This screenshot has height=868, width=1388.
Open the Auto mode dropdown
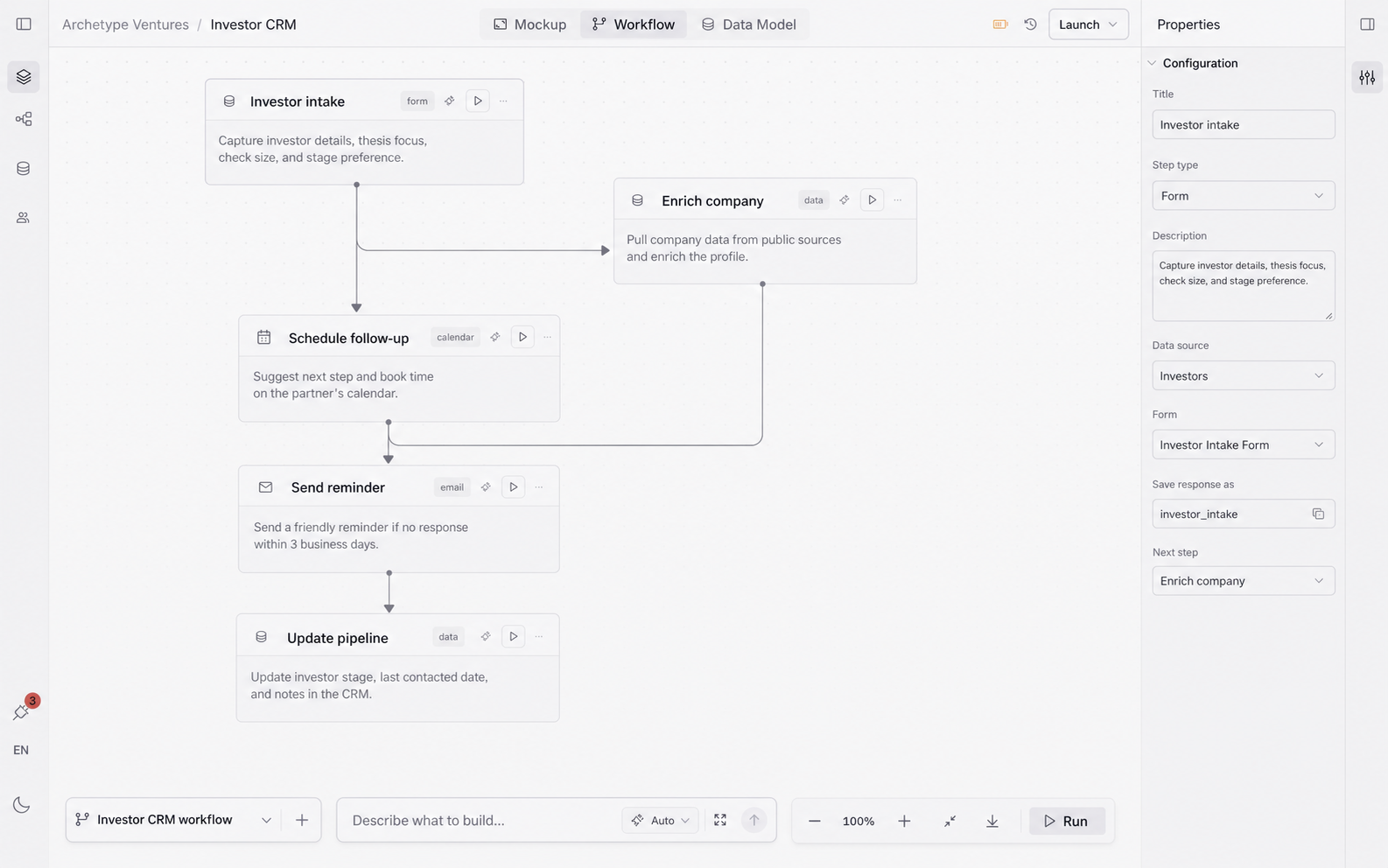click(x=660, y=820)
